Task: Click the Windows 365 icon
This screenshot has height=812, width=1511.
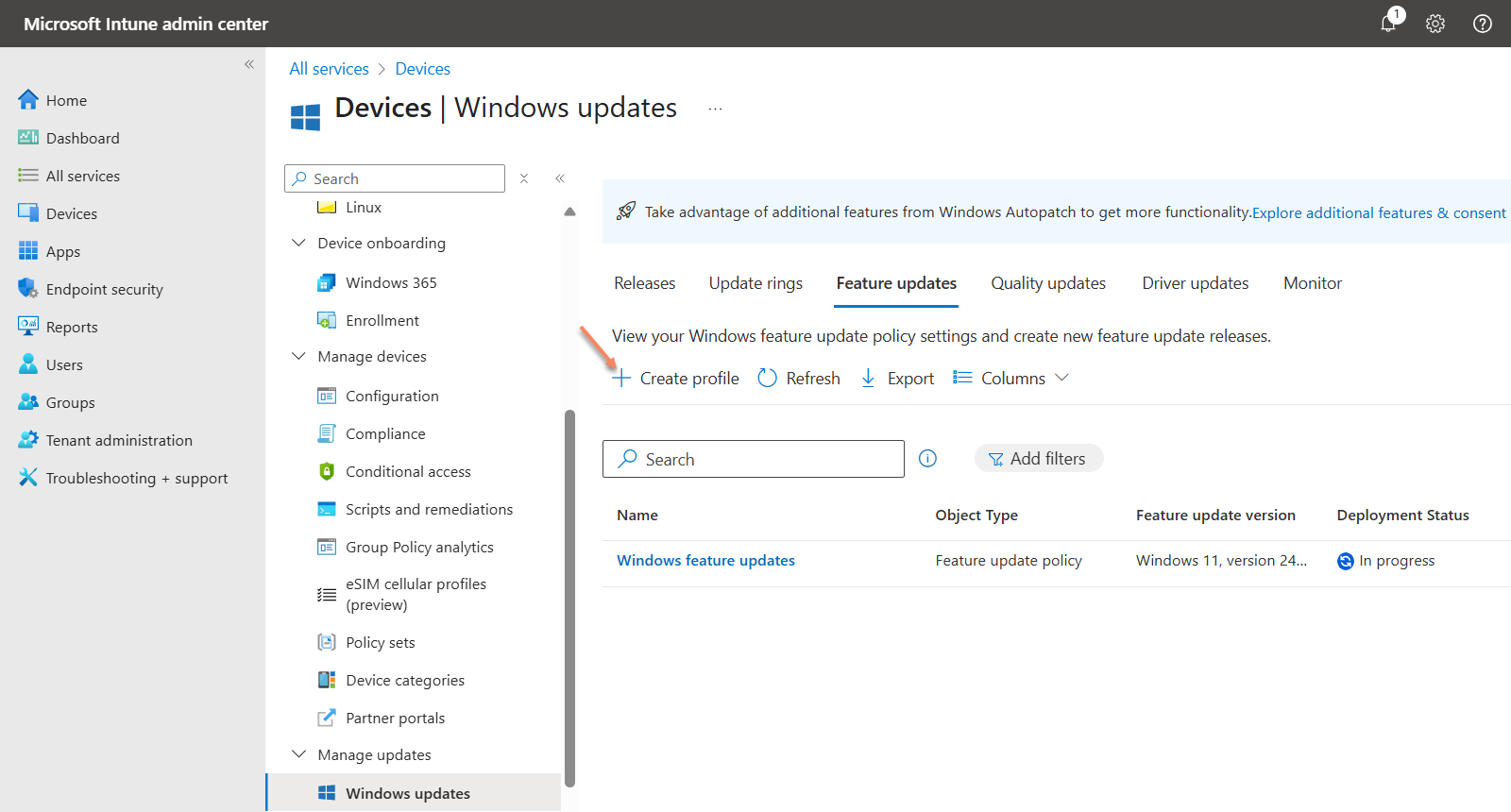Action: [x=327, y=282]
